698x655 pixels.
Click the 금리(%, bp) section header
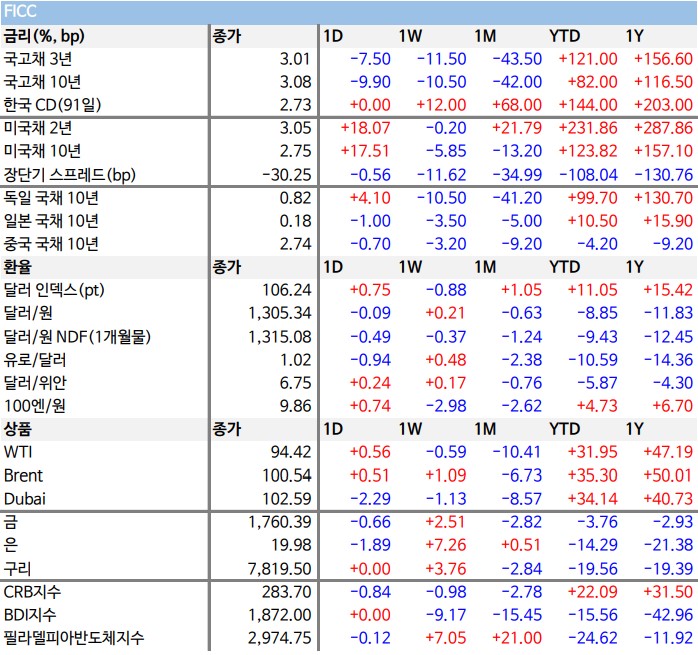44,36
